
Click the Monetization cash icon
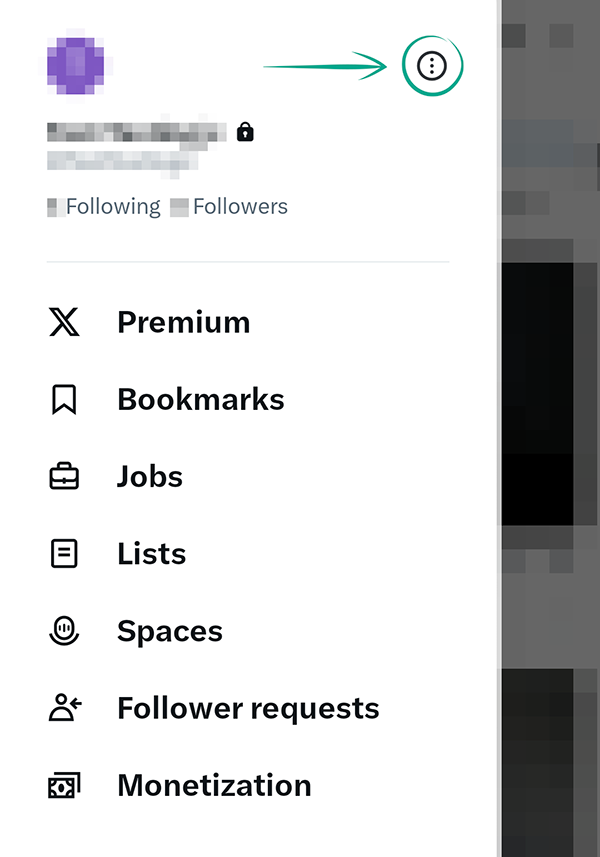tap(64, 786)
